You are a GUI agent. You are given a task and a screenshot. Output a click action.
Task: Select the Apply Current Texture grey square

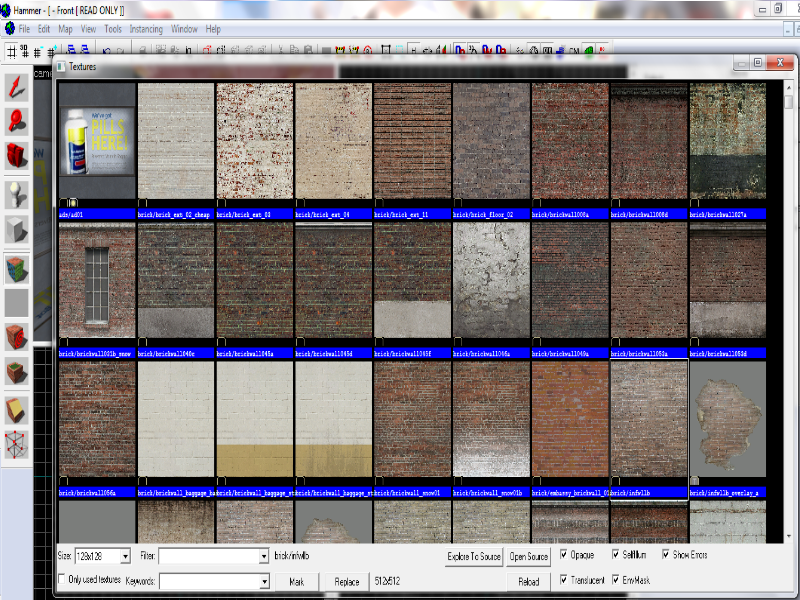click(16, 303)
